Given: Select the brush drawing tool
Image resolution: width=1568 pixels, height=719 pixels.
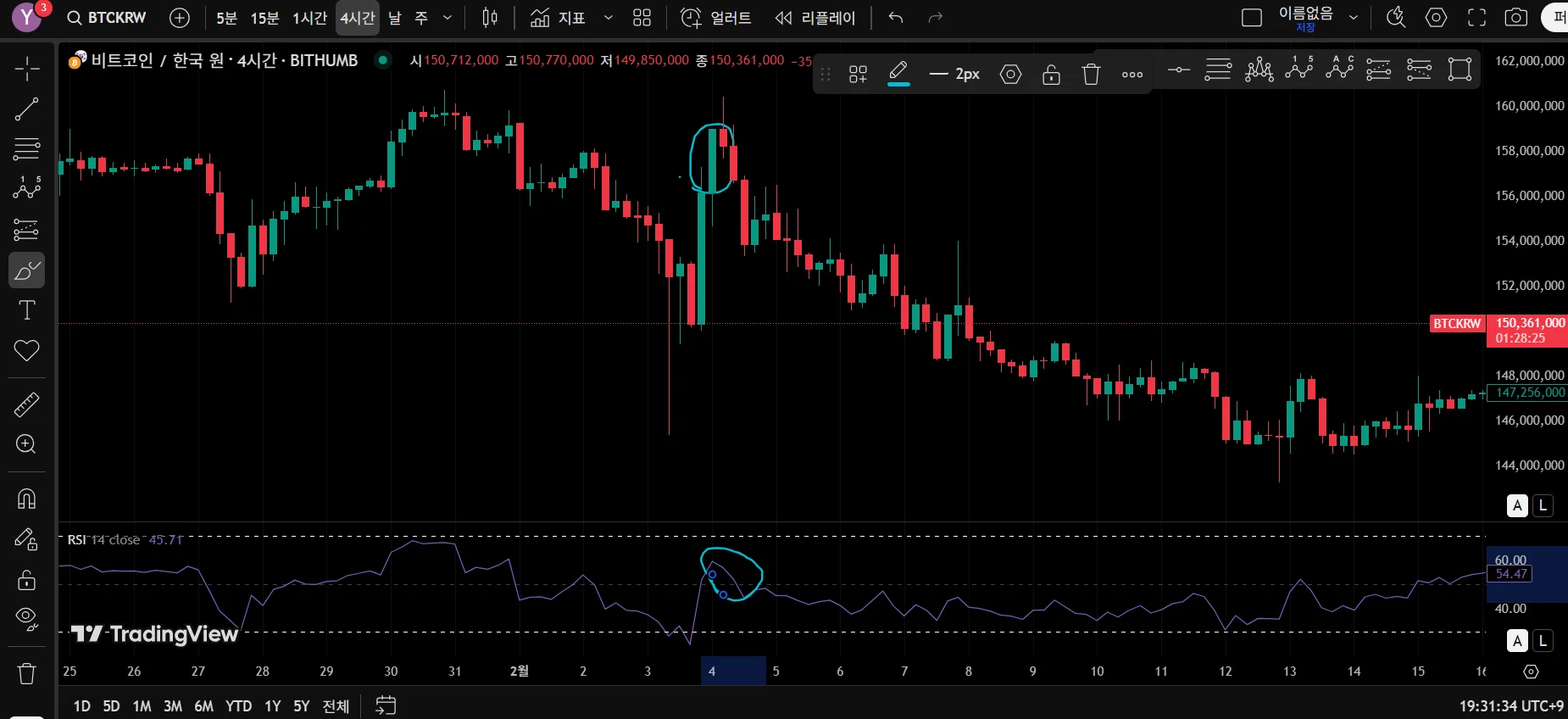Looking at the screenshot, I should coord(26,270).
